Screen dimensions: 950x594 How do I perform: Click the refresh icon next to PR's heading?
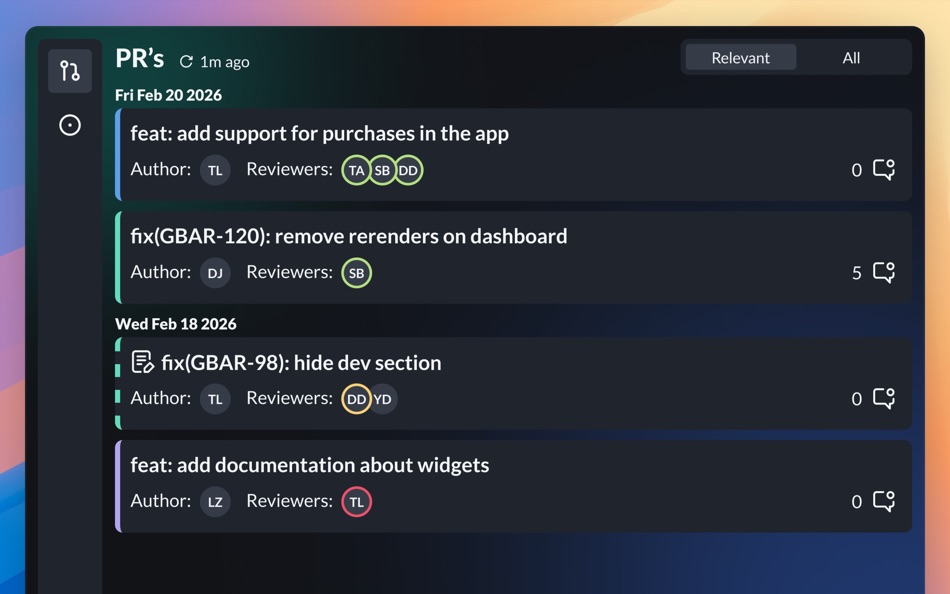(x=186, y=60)
